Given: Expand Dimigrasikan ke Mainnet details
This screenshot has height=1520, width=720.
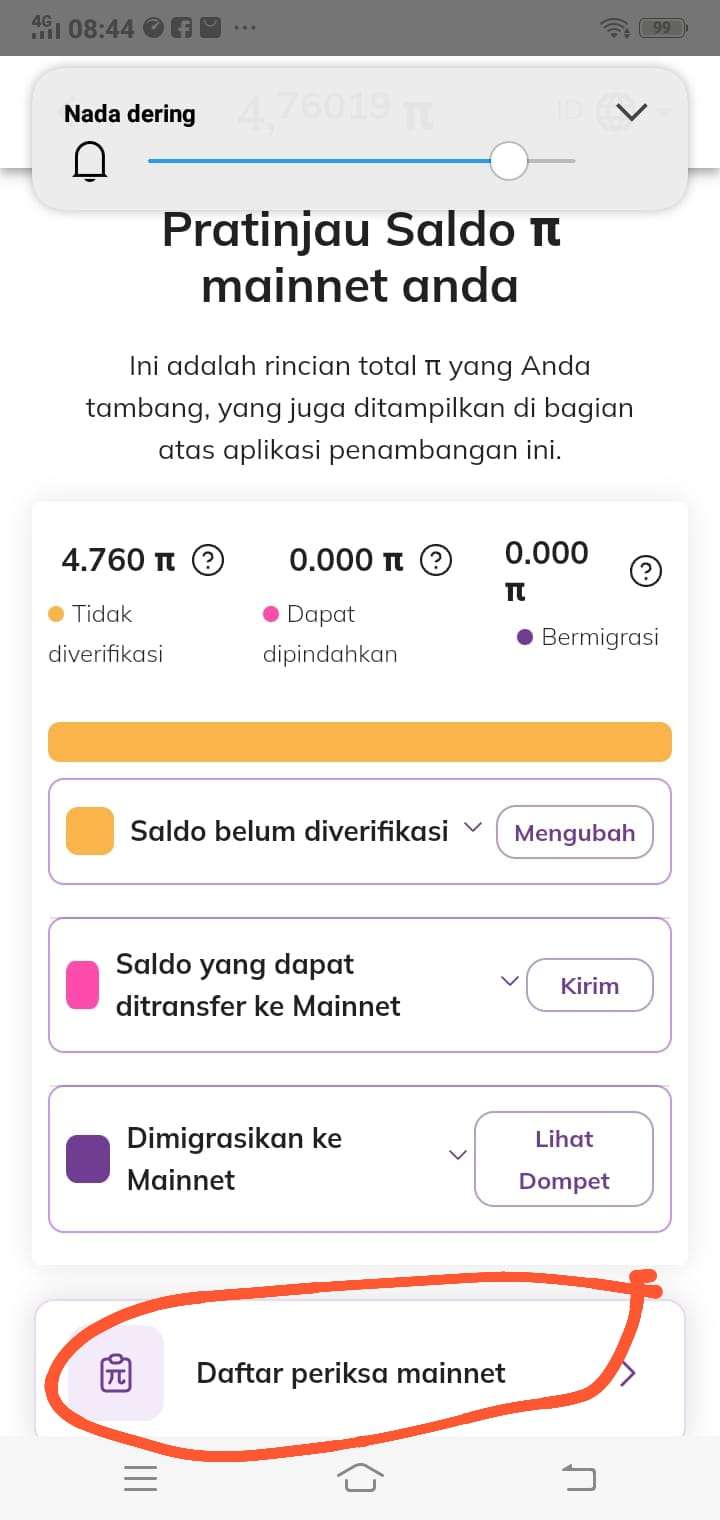Looking at the screenshot, I should coord(458,1155).
